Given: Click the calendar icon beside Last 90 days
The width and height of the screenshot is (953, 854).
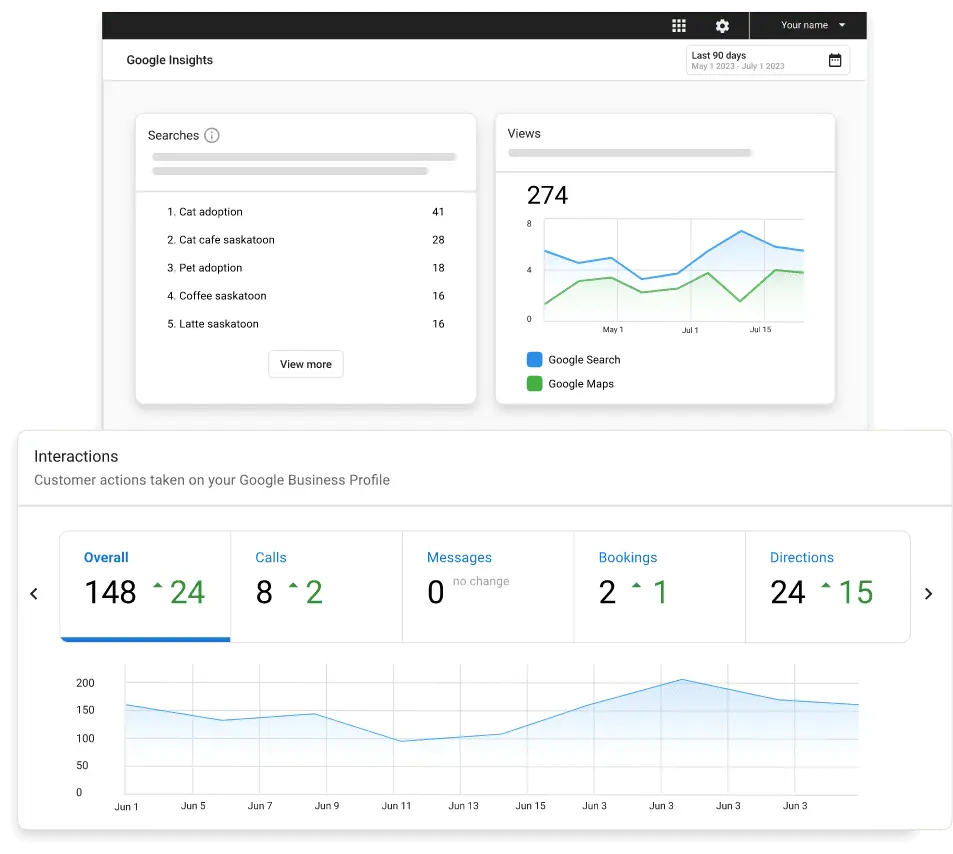Looking at the screenshot, I should (x=835, y=60).
